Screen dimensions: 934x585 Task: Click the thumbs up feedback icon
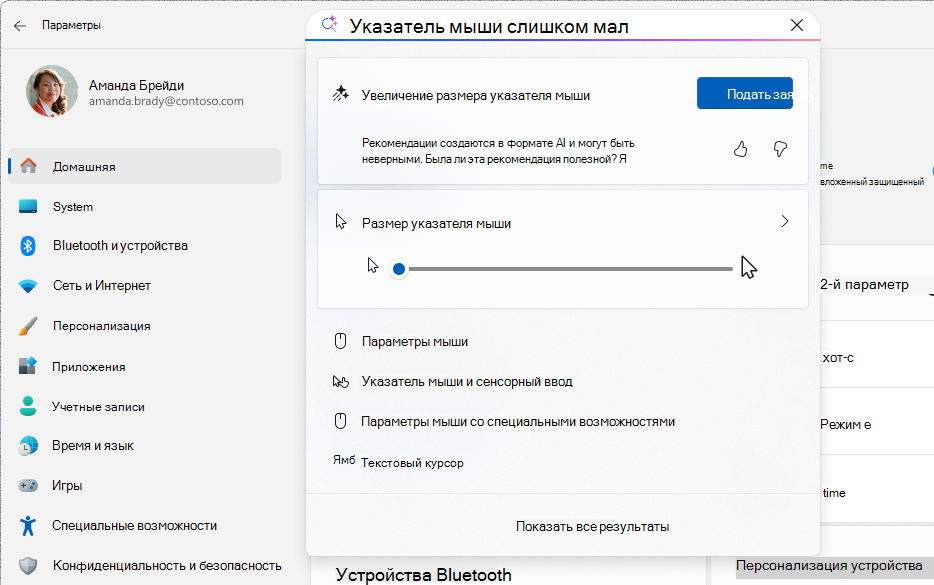pos(741,148)
